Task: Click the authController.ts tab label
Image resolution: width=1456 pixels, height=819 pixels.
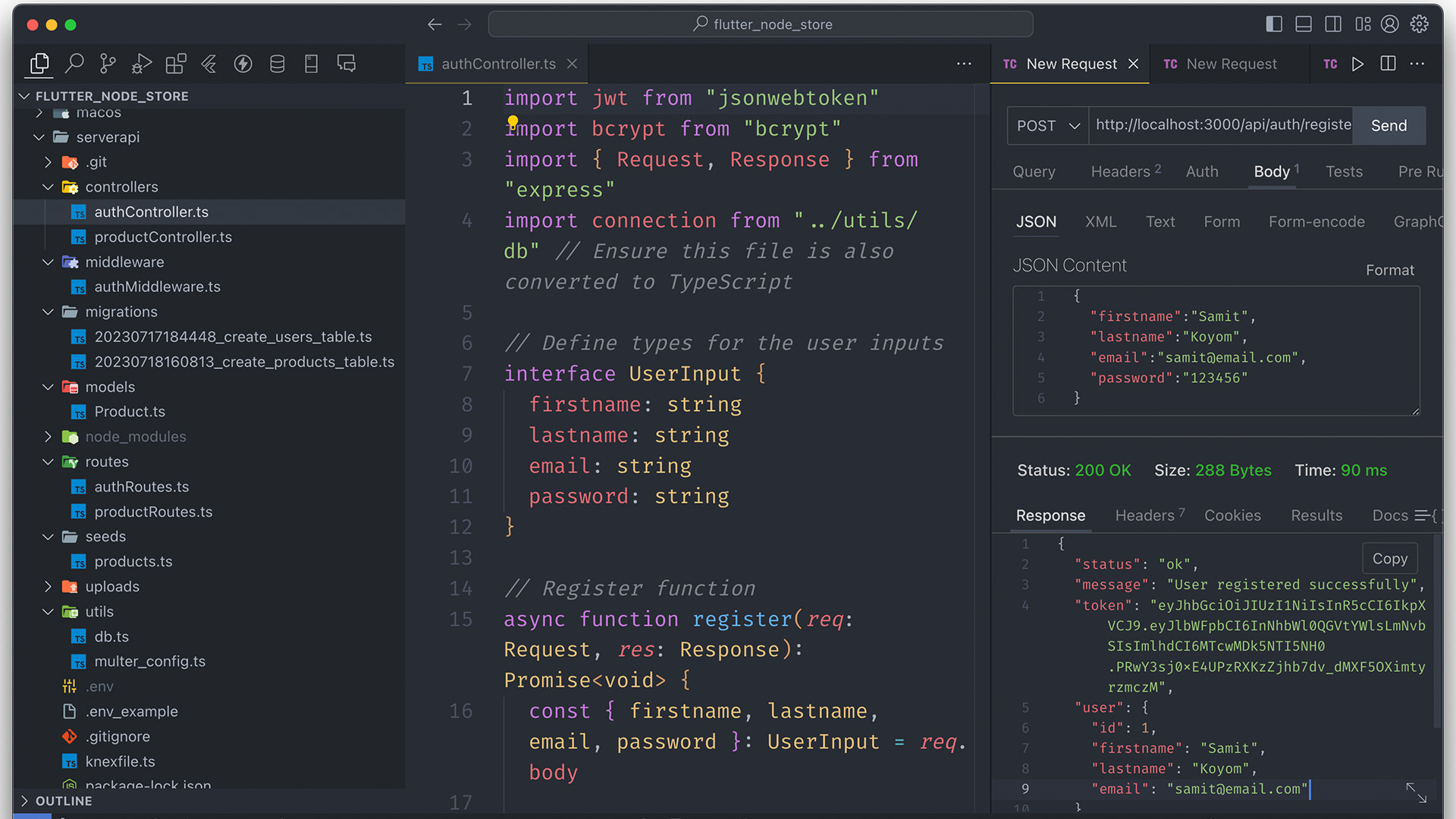Action: click(497, 63)
